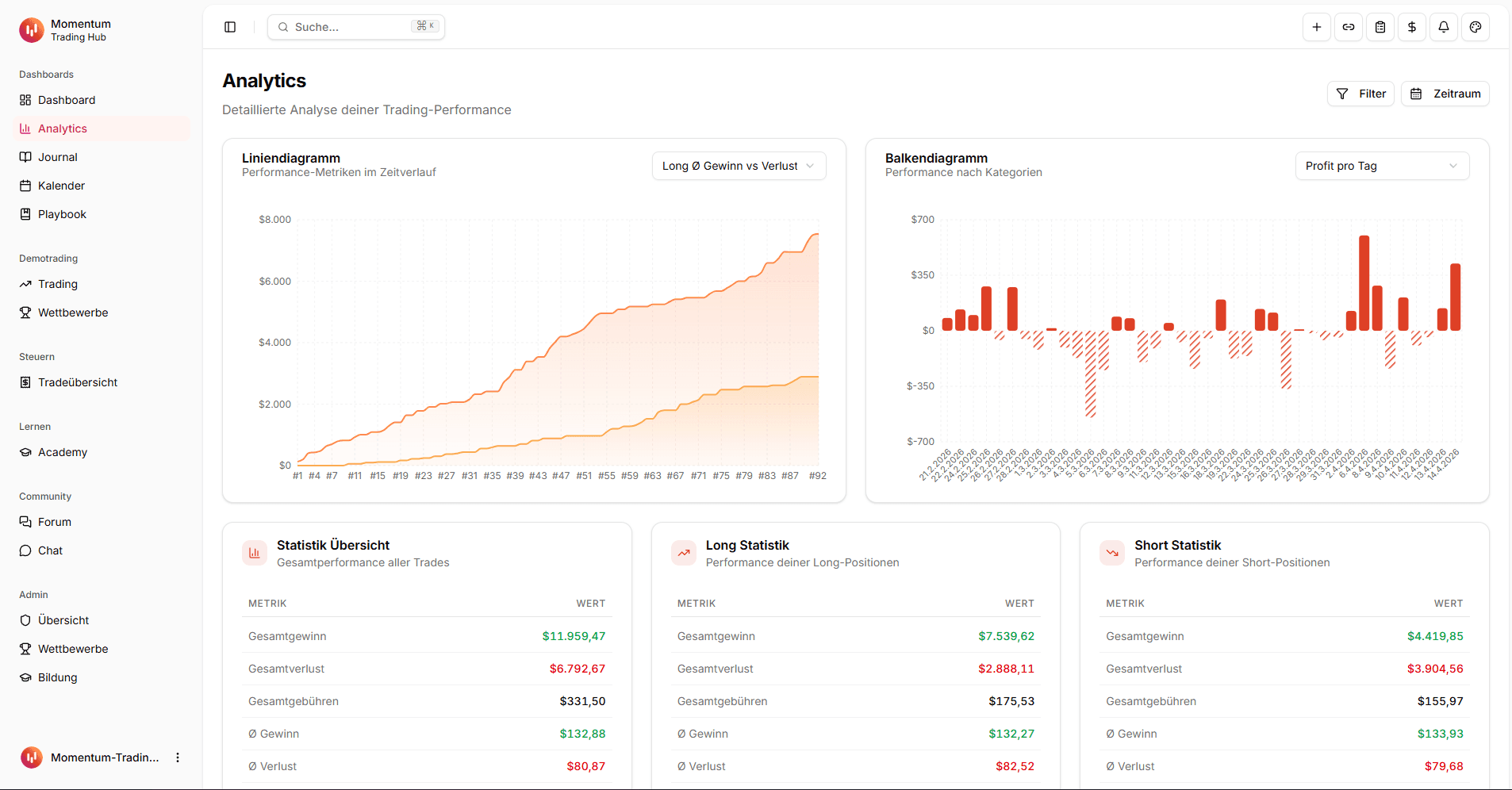Viewport: 1512px width, 790px height.
Task: Click the Statistik Übersicht card chart icon
Action: coord(255,554)
